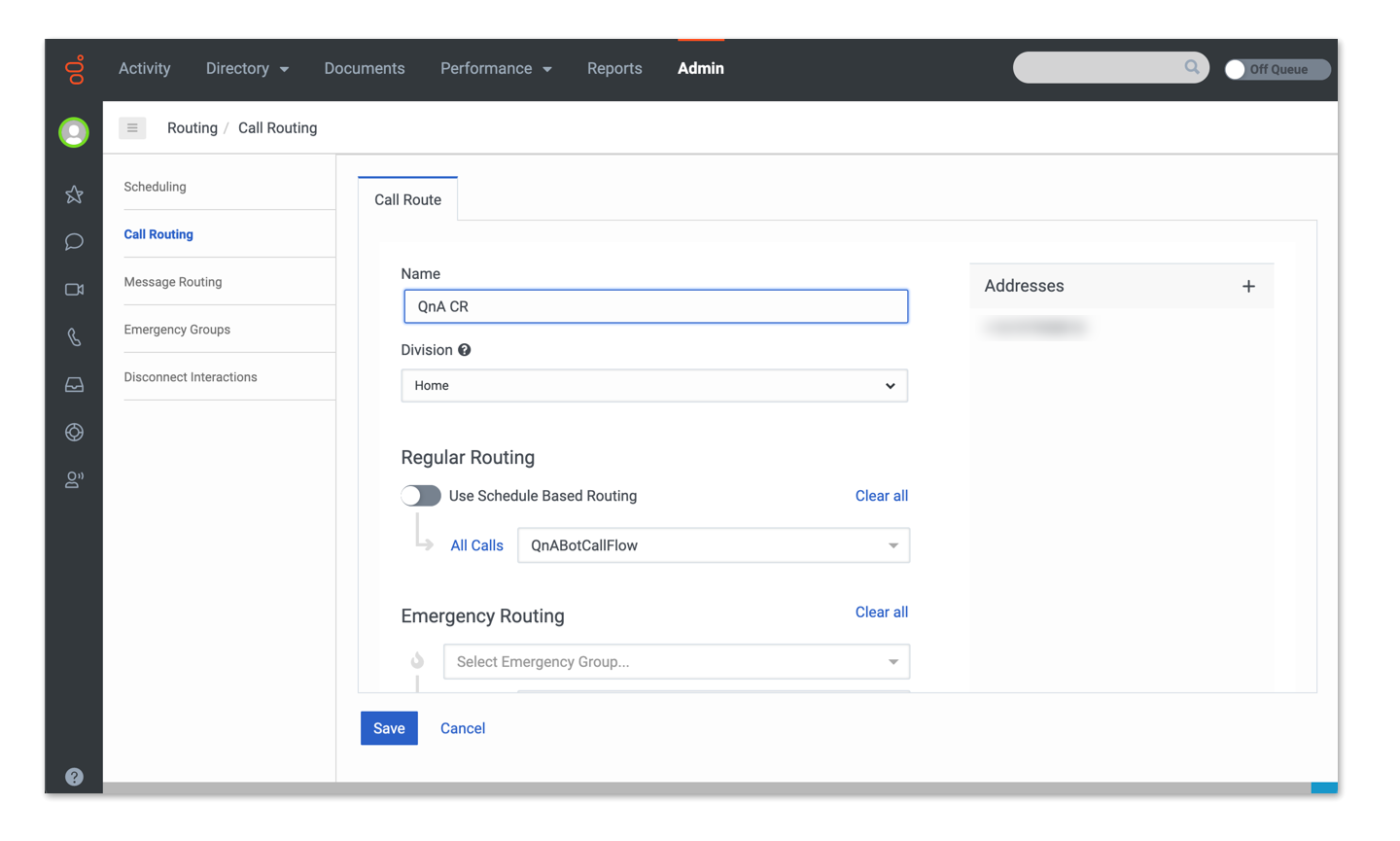Open Message Routing in the side menu
Screen dimensions: 1400x841
pos(173,282)
